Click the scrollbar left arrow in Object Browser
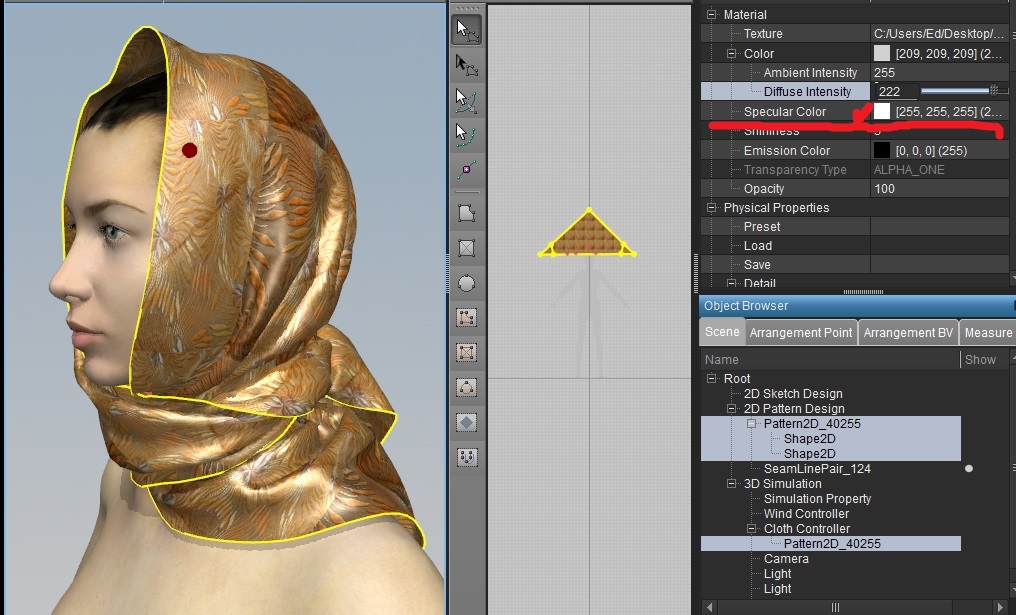This screenshot has width=1016, height=615. click(710, 607)
